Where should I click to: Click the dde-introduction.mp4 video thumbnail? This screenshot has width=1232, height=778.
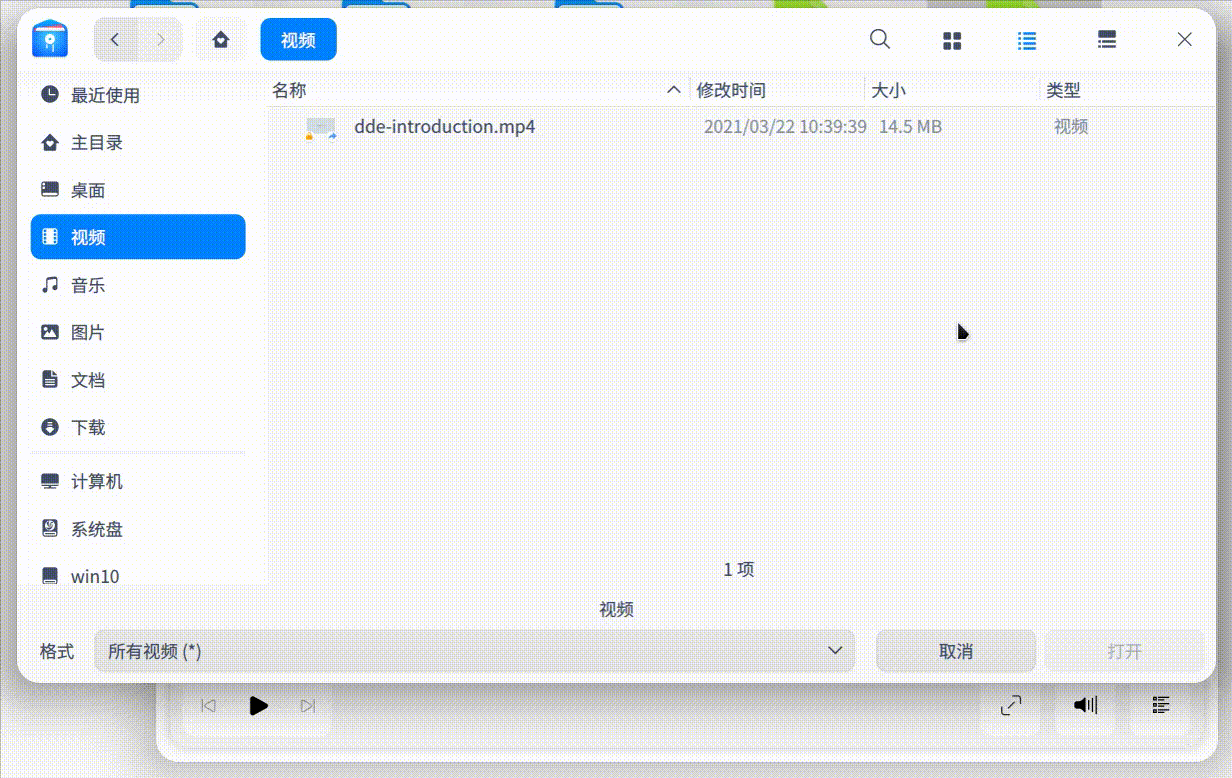tap(321, 128)
